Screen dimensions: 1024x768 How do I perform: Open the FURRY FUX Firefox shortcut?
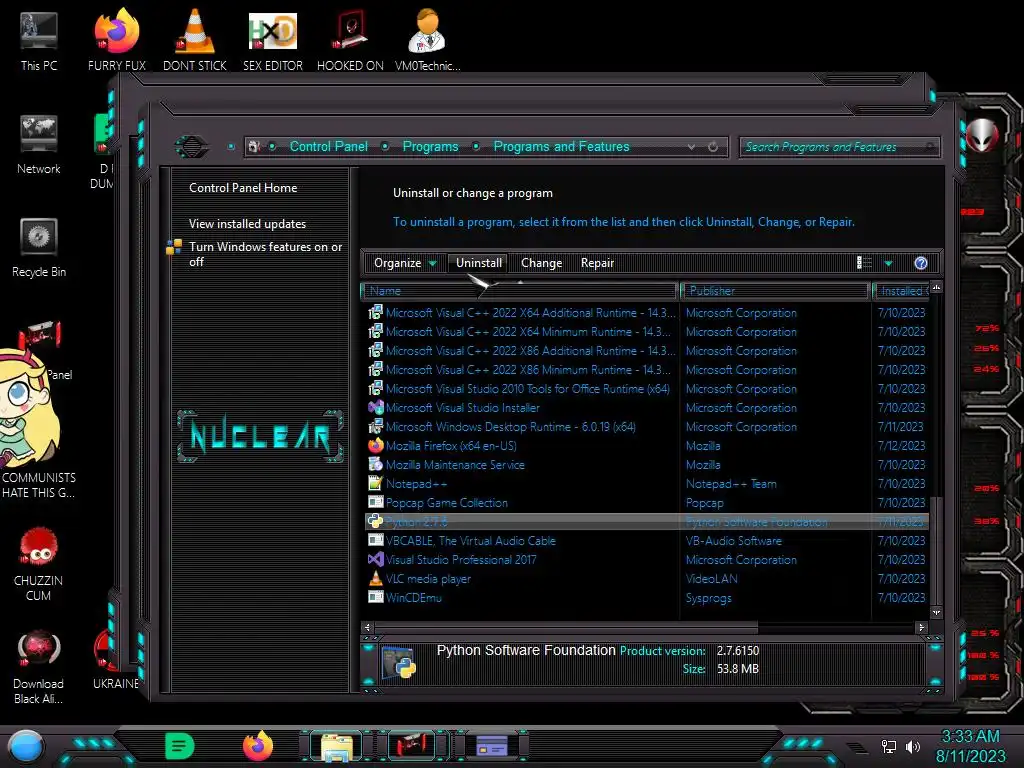click(x=116, y=40)
